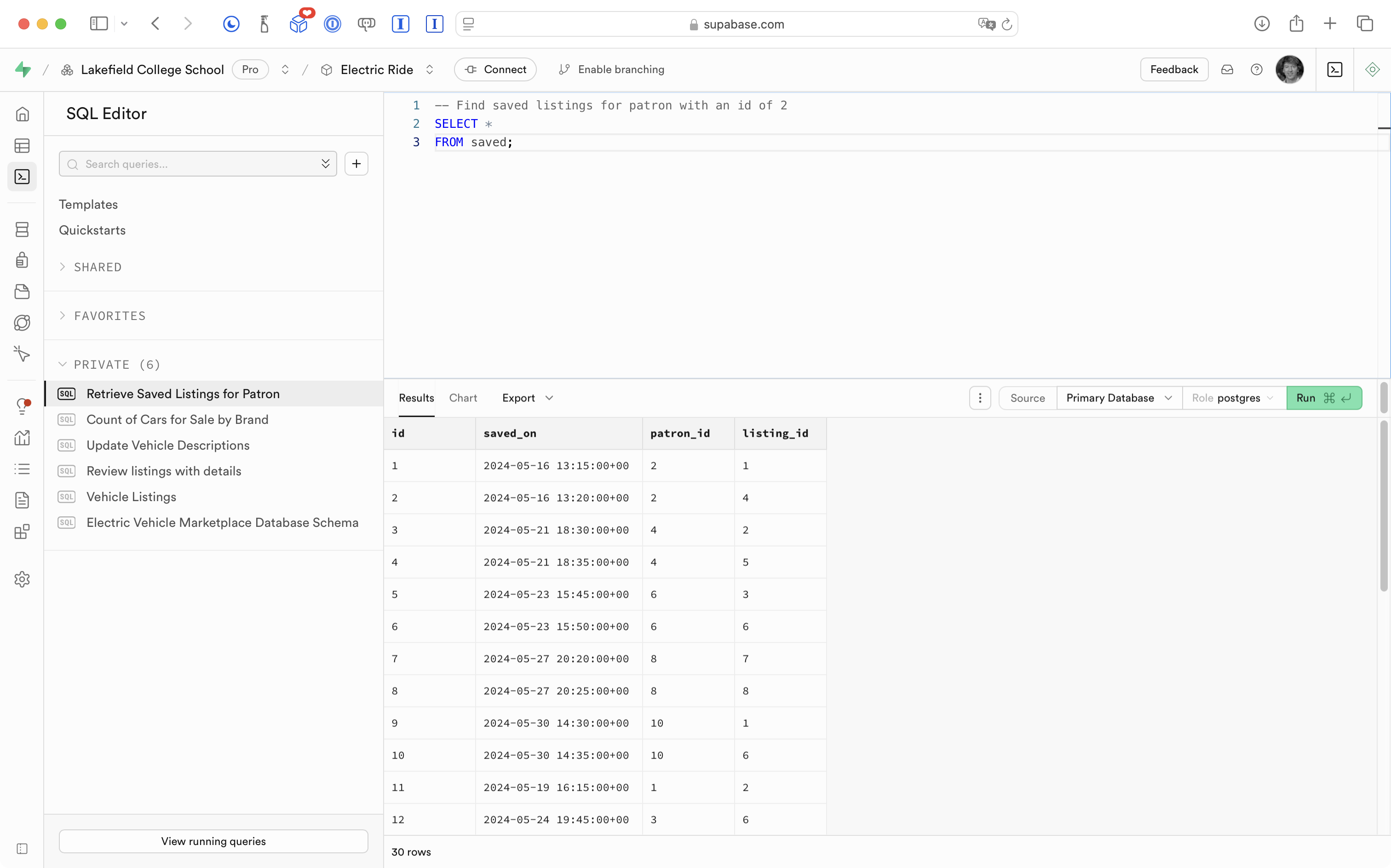The image size is (1391, 868).
Task: Click the Supabase logo icon
Action: [23, 69]
